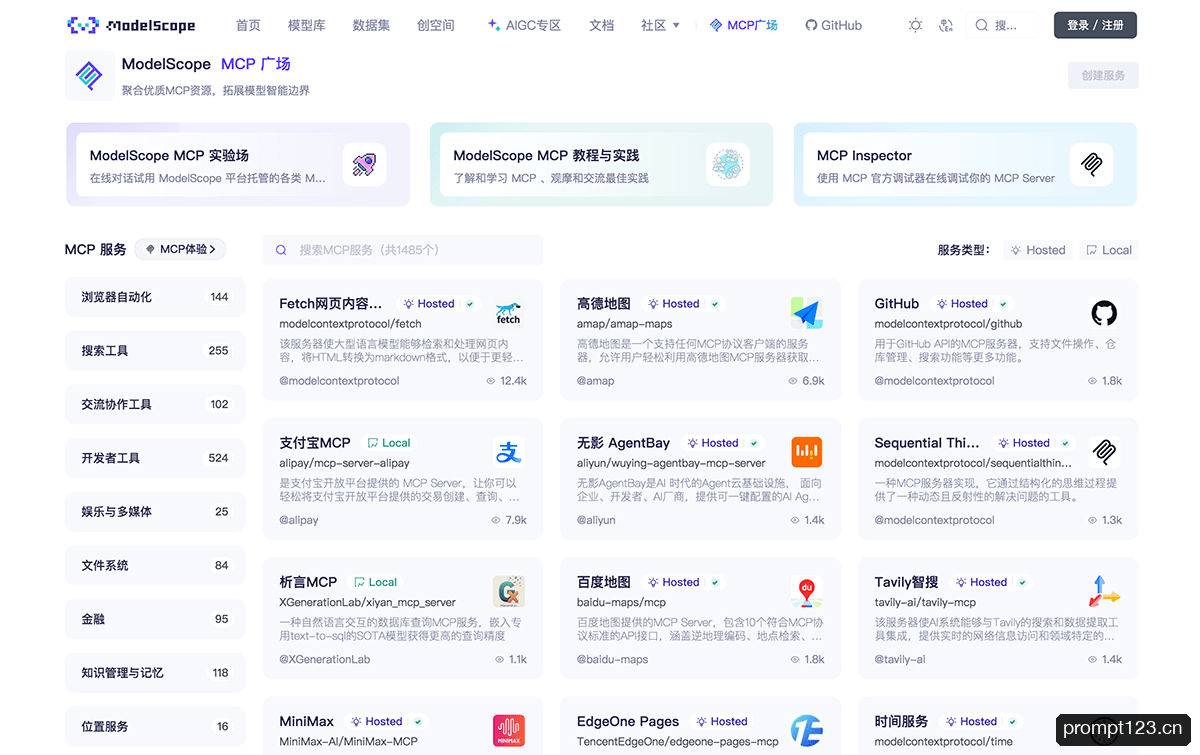Select 浏览器自动化 category
Viewport: 1200px width, 755px height.
pos(155,297)
